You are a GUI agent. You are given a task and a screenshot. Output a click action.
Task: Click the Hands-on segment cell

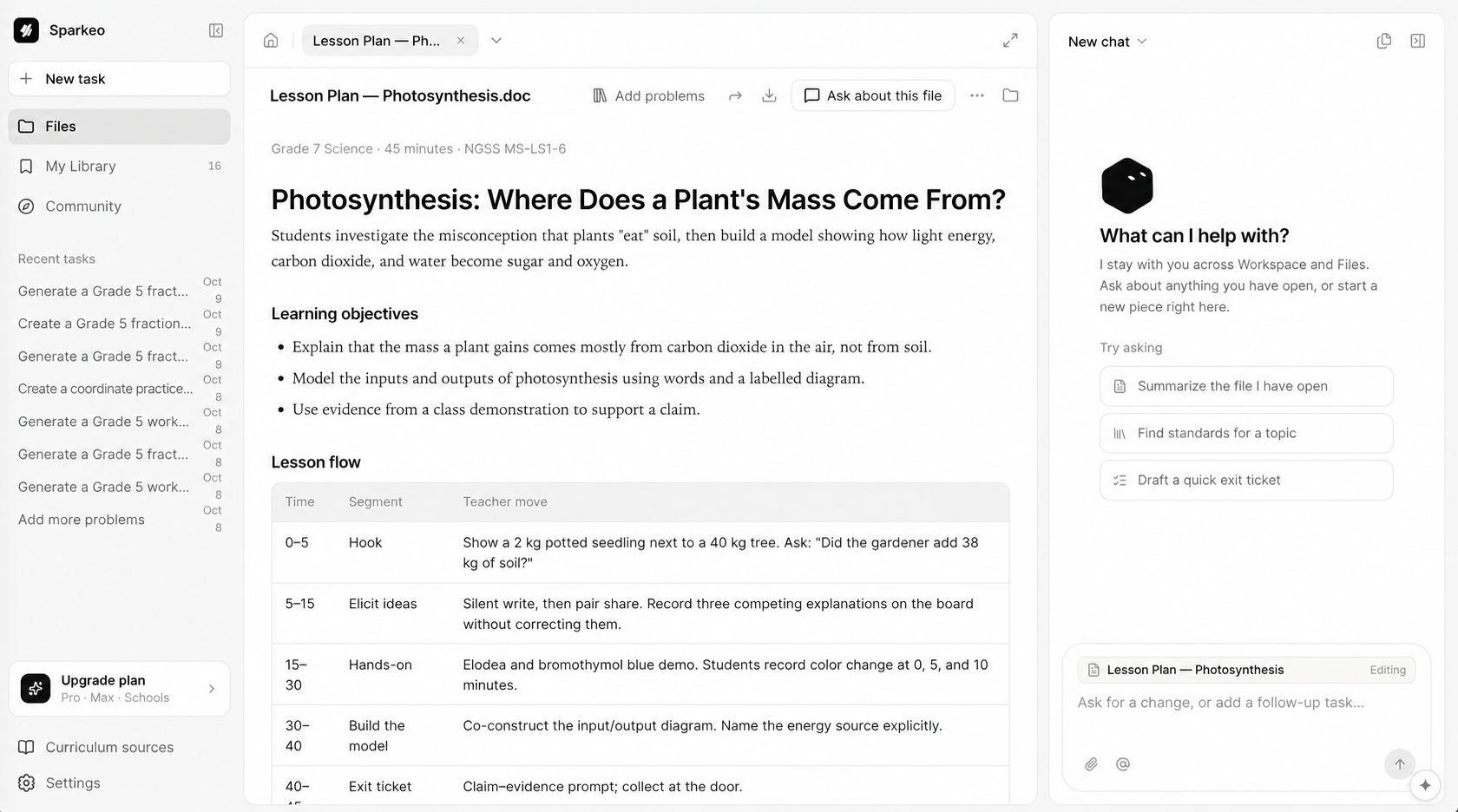pyautogui.click(x=380, y=665)
